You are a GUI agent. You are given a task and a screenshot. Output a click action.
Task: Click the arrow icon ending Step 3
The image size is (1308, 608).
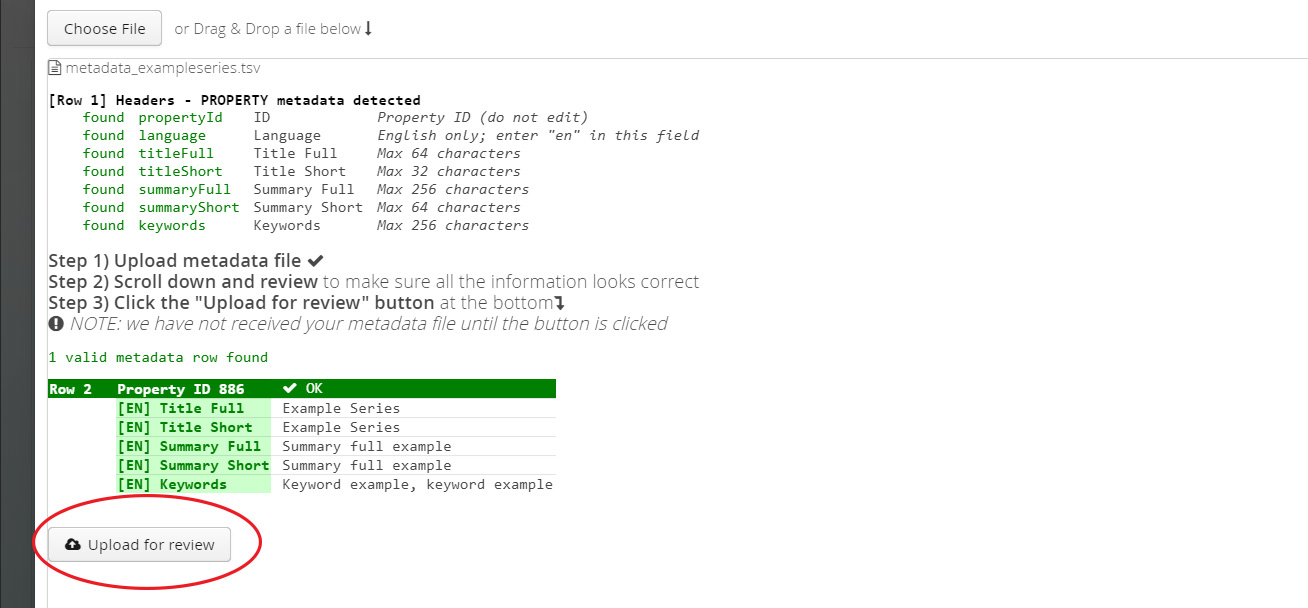pyautogui.click(x=560, y=303)
